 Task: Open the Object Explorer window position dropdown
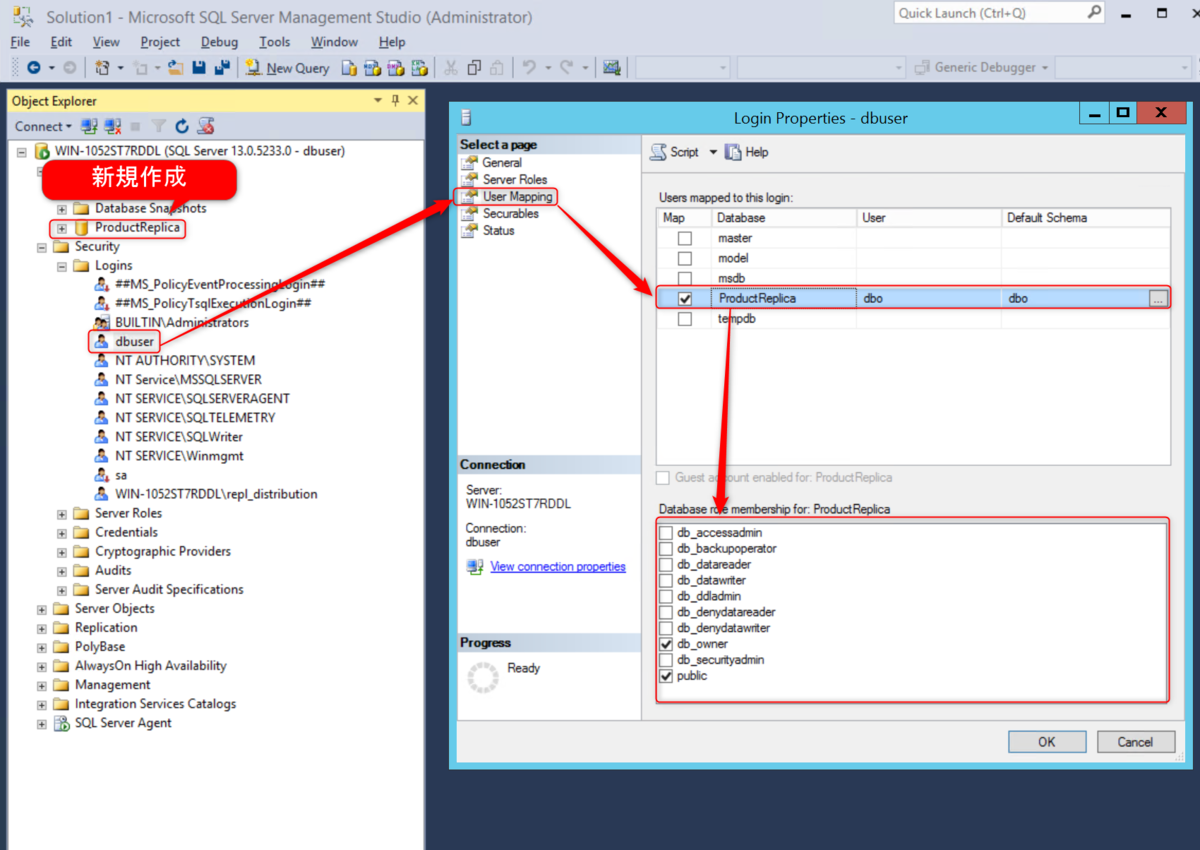[x=378, y=101]
